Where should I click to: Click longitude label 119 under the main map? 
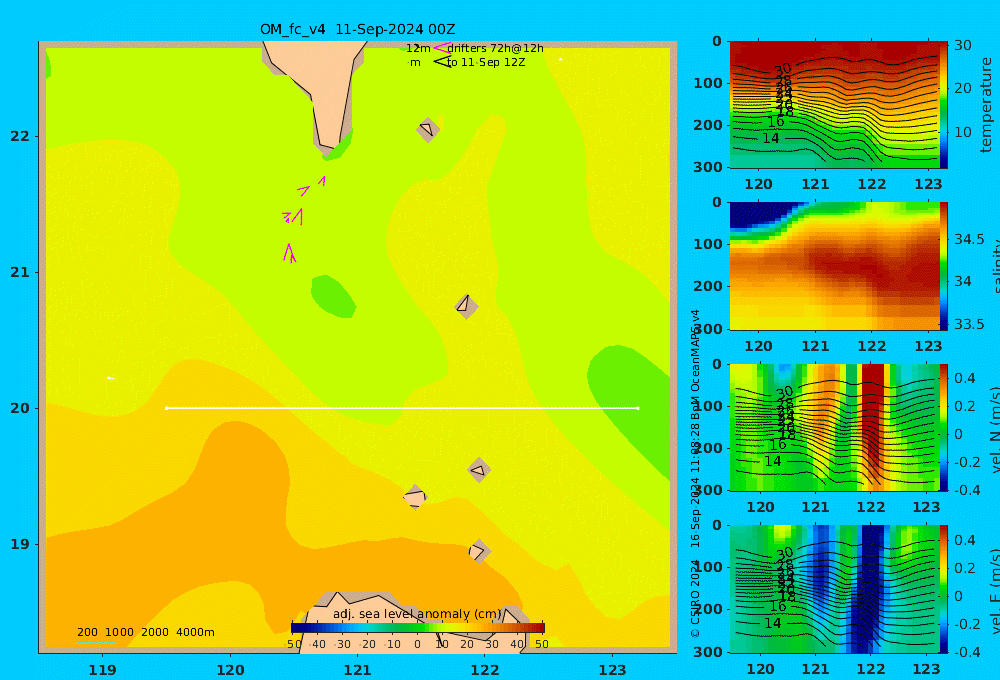(102, 670)
